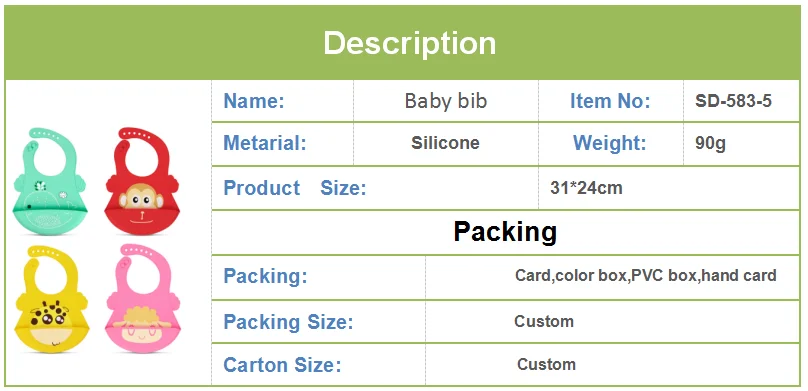Select the Silicone material value
The image size is (808, 391).
coord(445,143)
